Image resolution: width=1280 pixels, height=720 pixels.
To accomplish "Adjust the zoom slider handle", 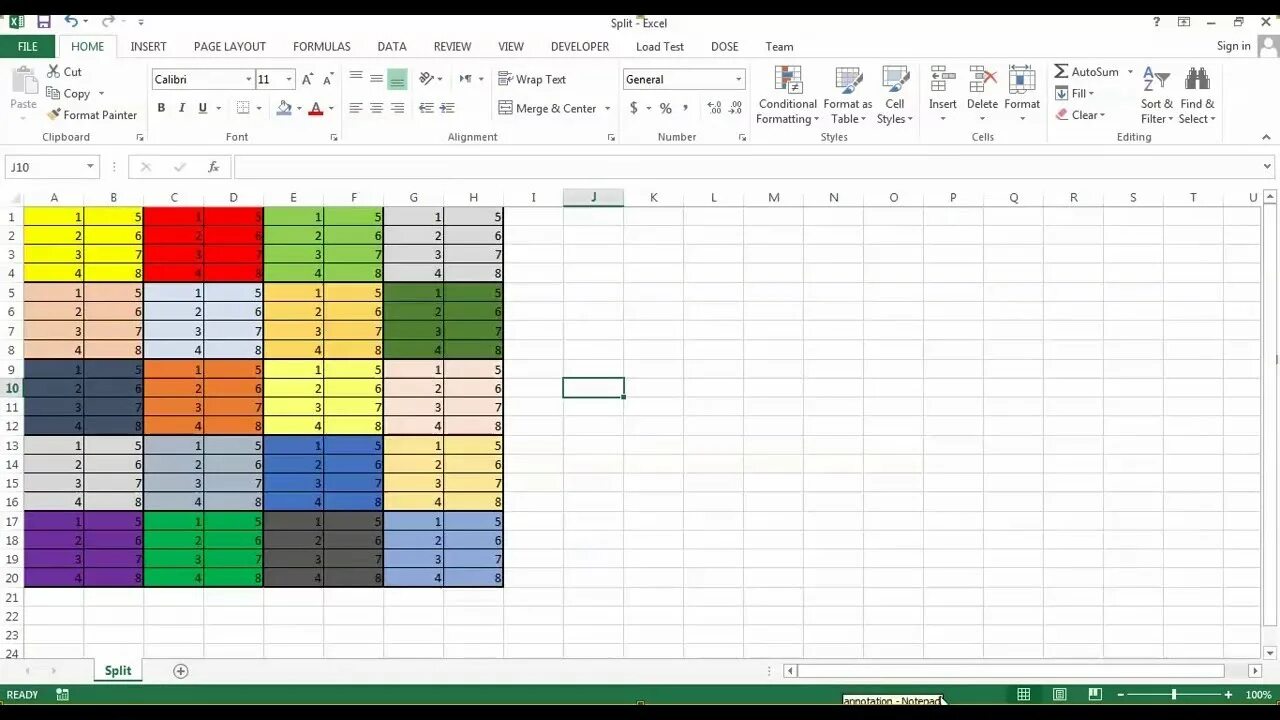I will (1174, 694).
